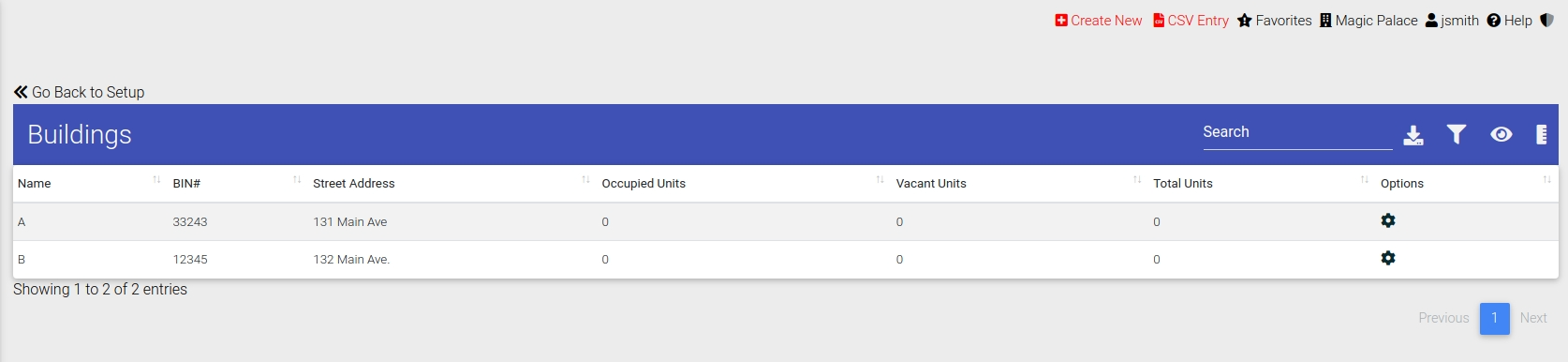Click the shield icon in the top bar
Screen dimensions: 1568x362
[1546, 20]
